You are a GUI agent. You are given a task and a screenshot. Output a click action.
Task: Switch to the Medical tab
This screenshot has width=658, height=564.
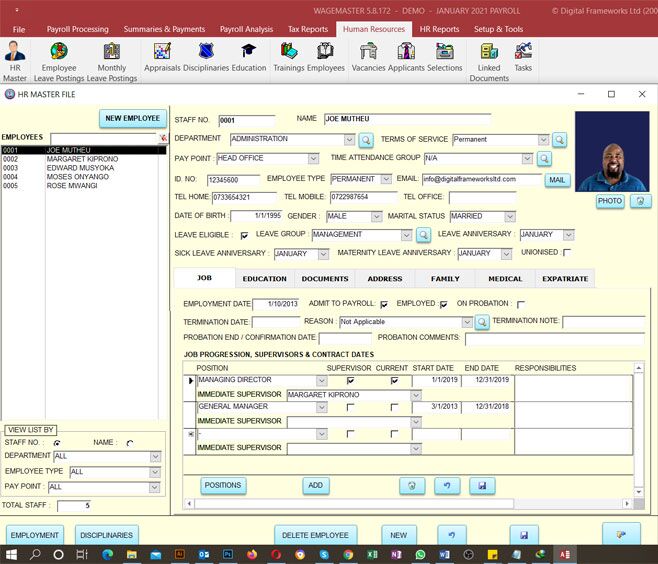pos(504,279)
